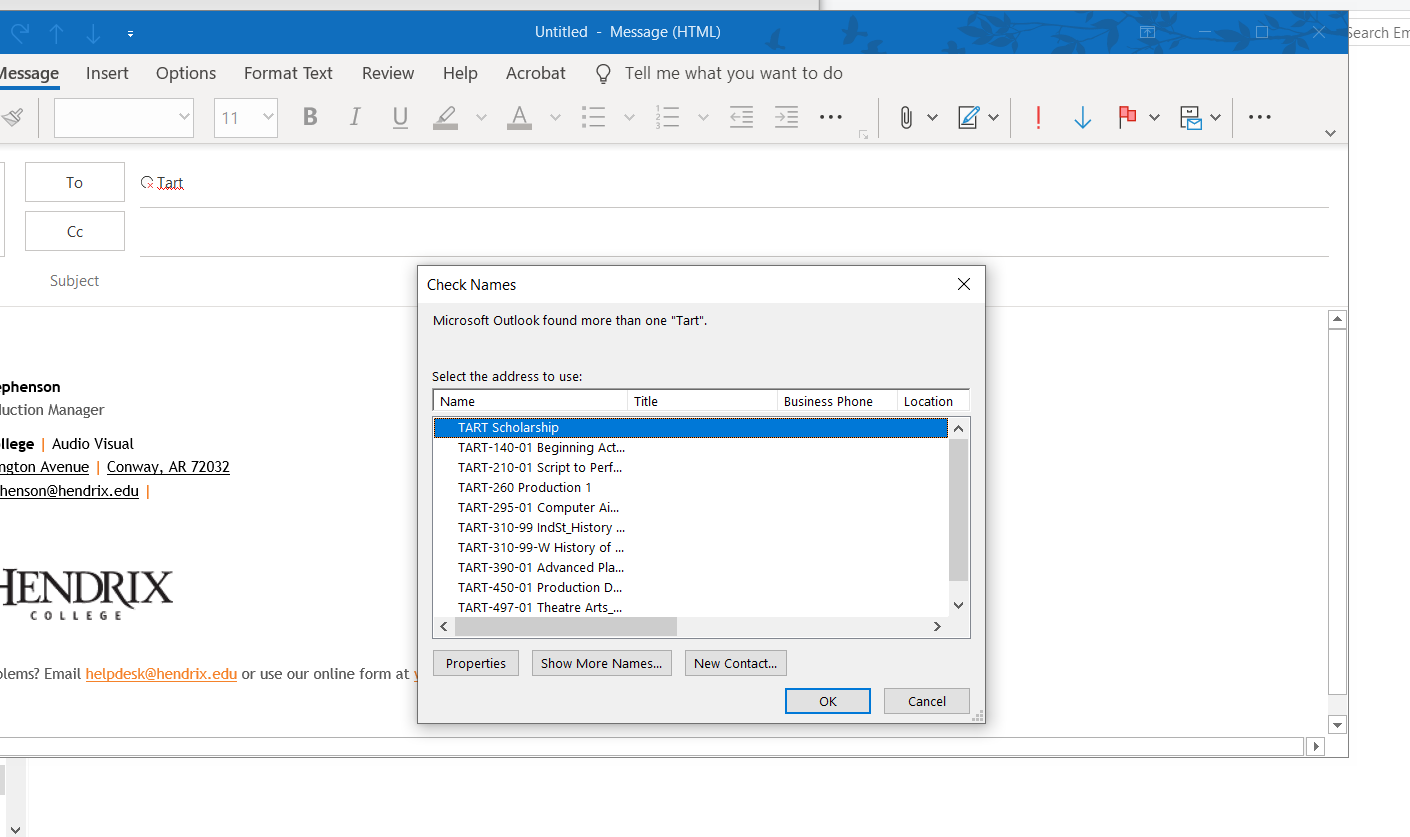
Task: Apply font color to the text
Action: 518,118
